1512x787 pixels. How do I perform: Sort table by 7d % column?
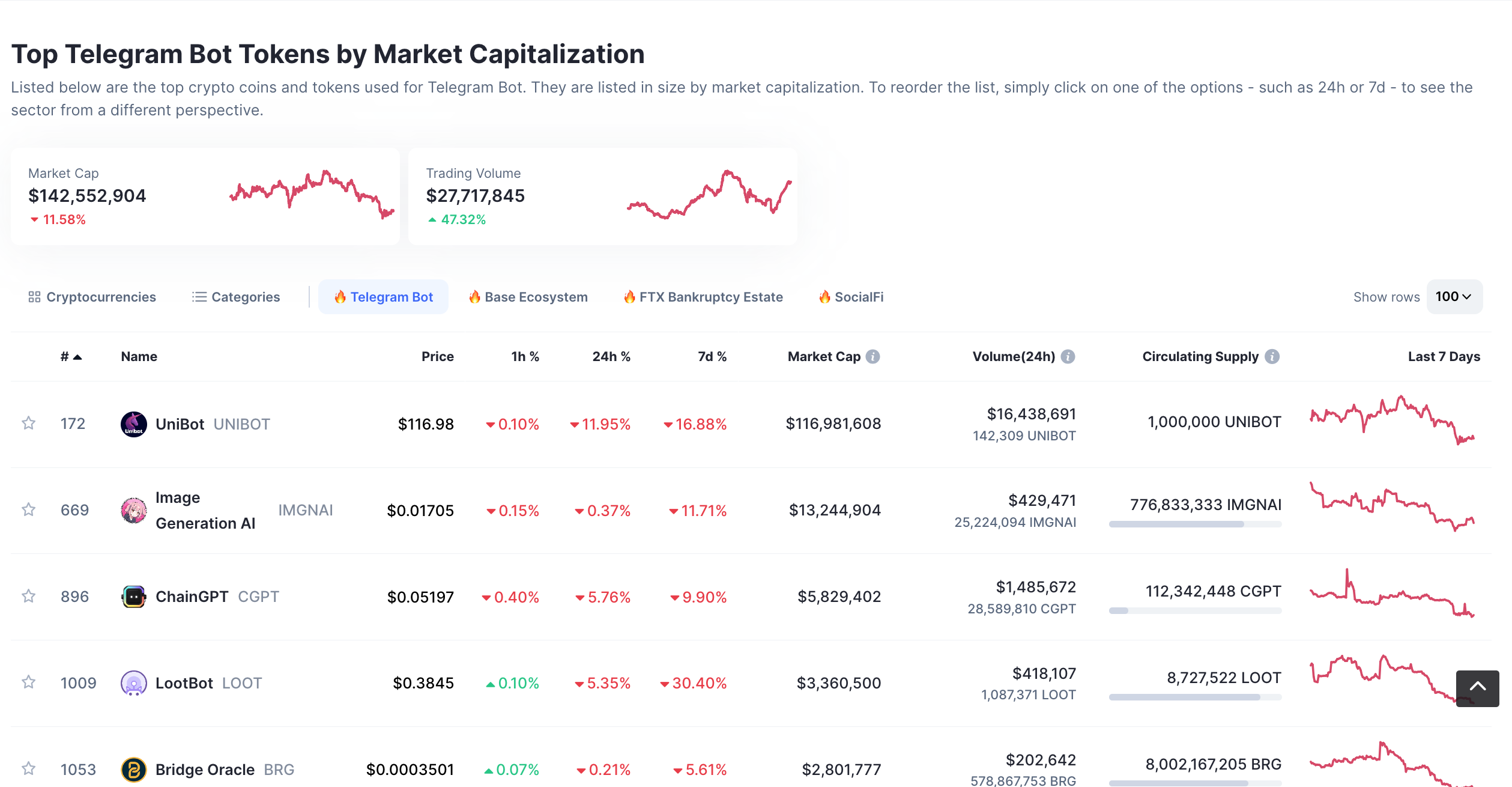click(x=712, y=357)
